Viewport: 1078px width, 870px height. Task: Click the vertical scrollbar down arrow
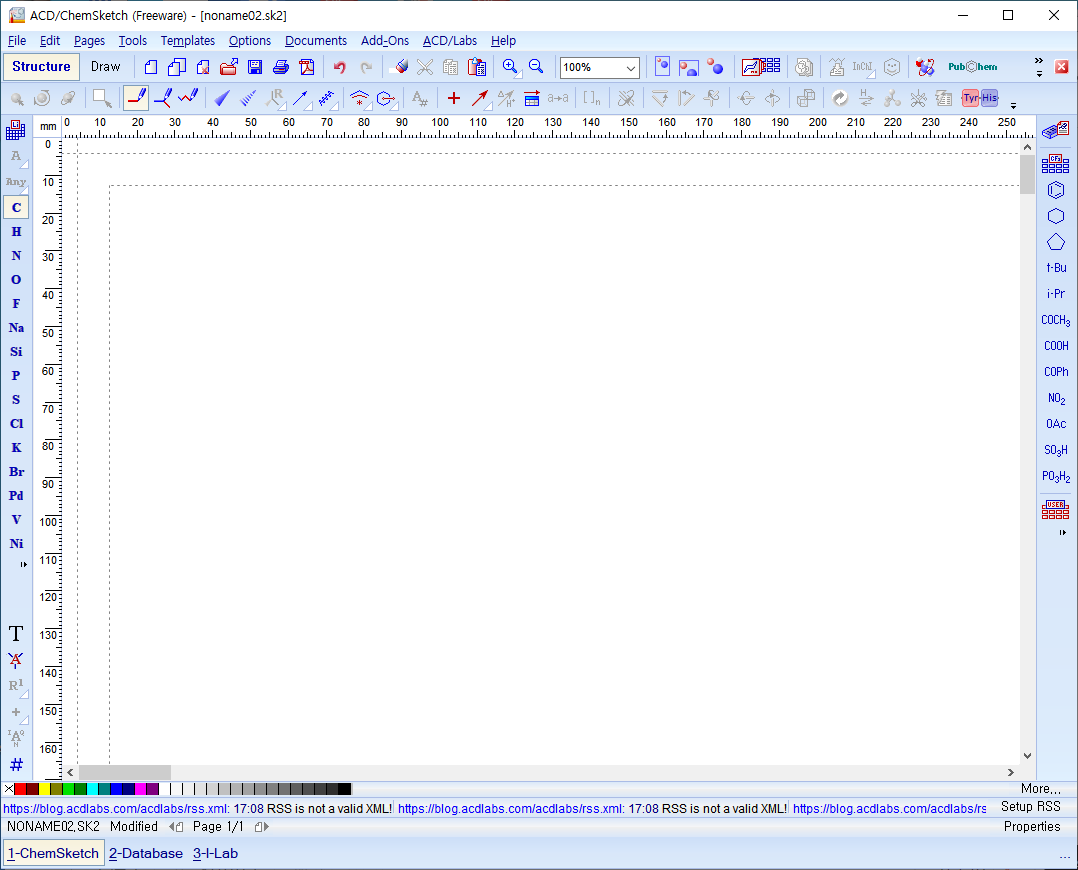pyautogui.click(x=1027, y=755)
